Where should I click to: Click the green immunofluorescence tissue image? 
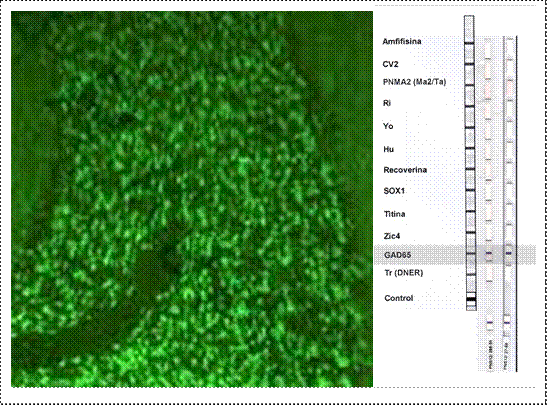point(192,199)
